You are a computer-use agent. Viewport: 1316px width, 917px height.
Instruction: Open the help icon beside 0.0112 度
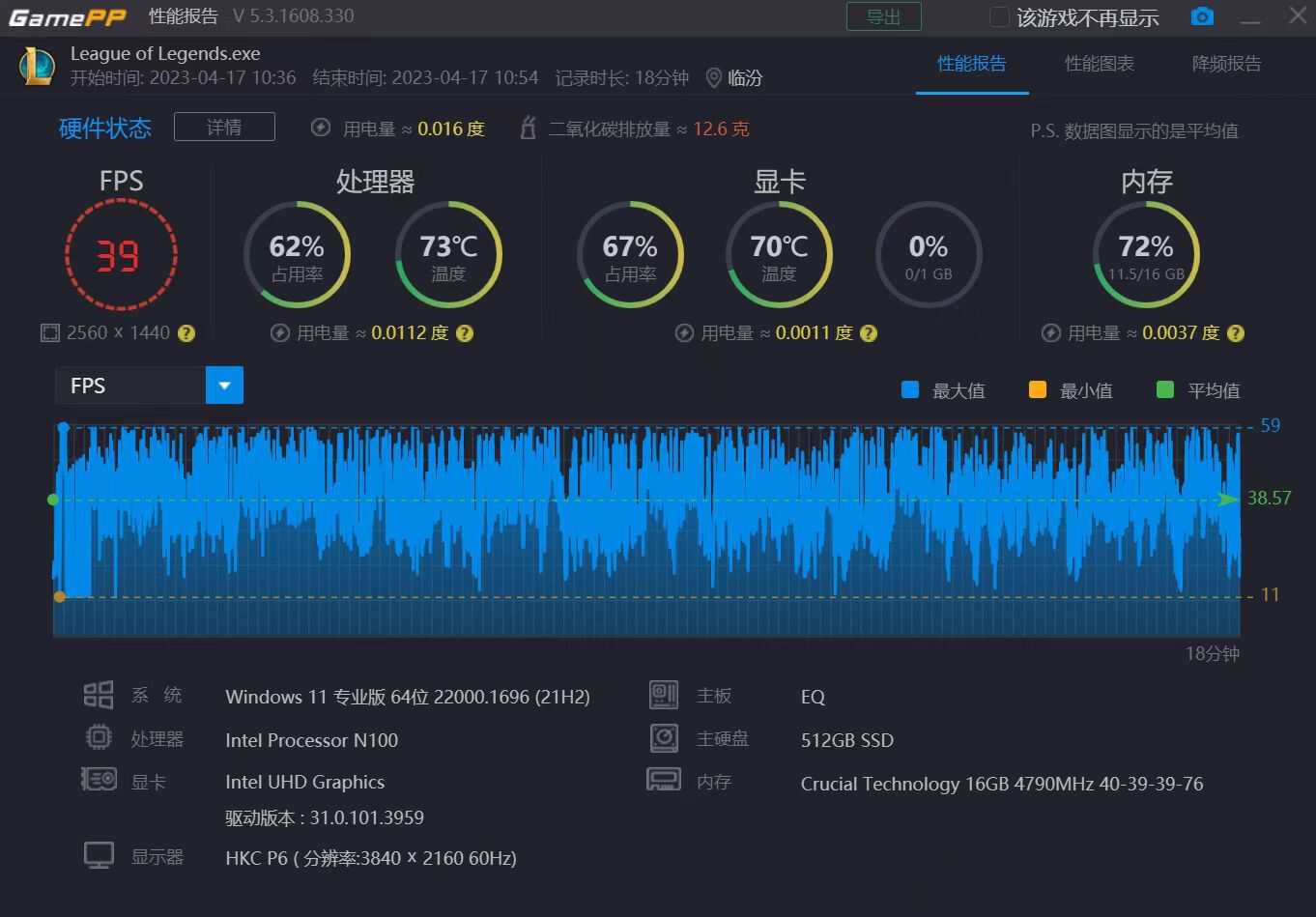coord(465,333)
